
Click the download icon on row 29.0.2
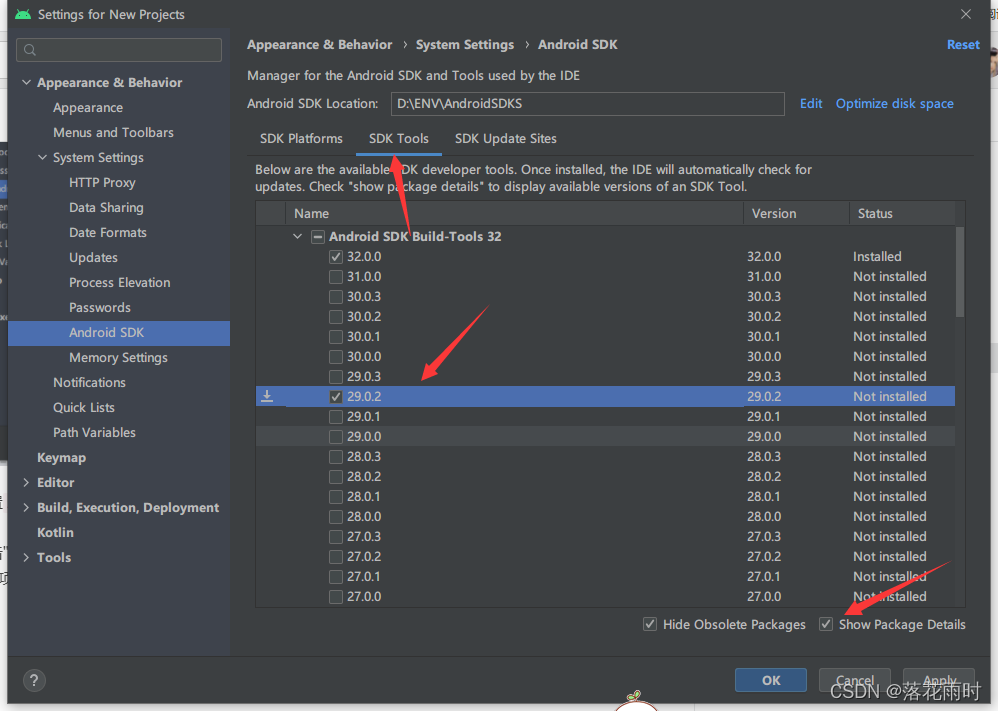(x=267, y=396)
